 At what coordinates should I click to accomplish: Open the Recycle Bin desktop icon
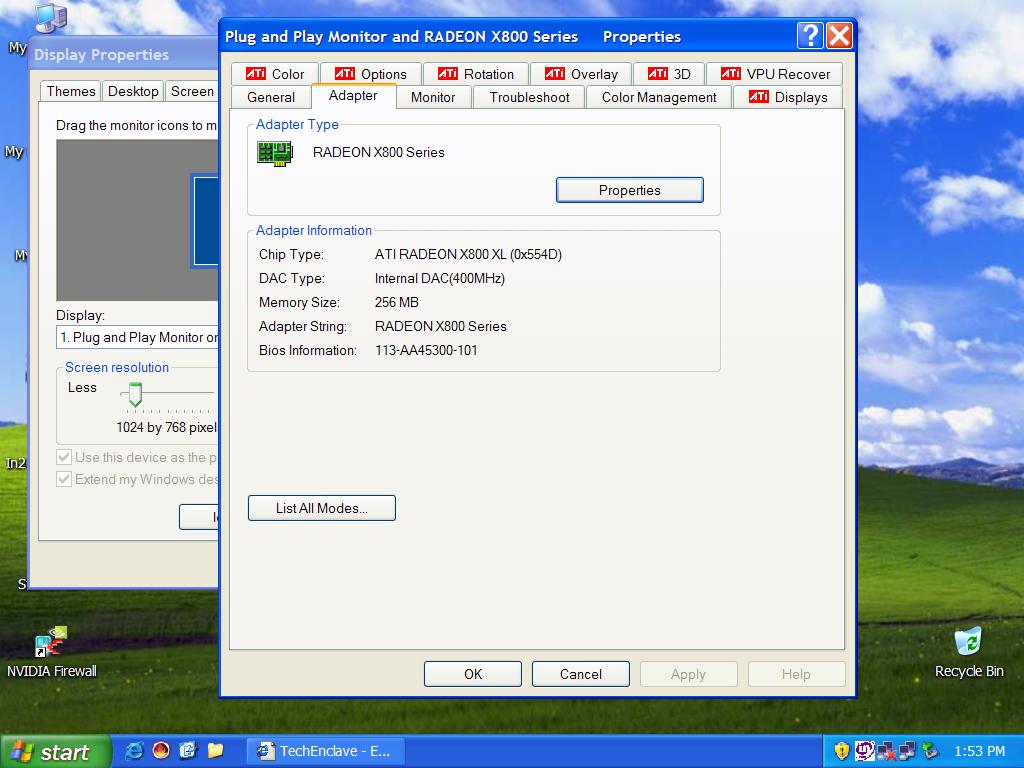968,652
